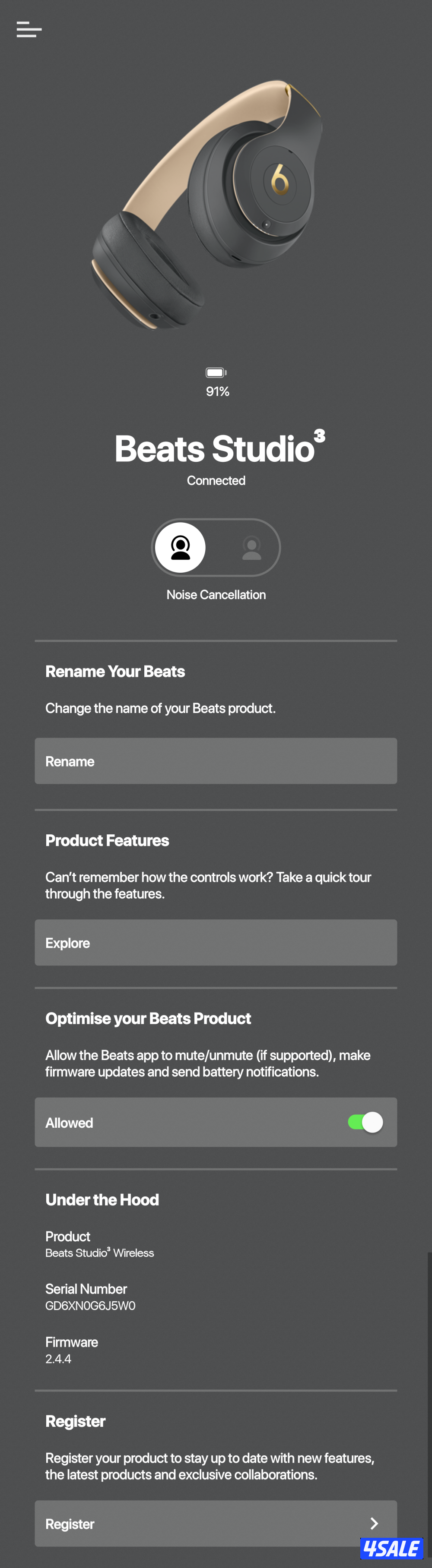The height and width of the screenshot is (1568, 432).
Task: Open the hamburger navigation menu
Action: (29, 30)
